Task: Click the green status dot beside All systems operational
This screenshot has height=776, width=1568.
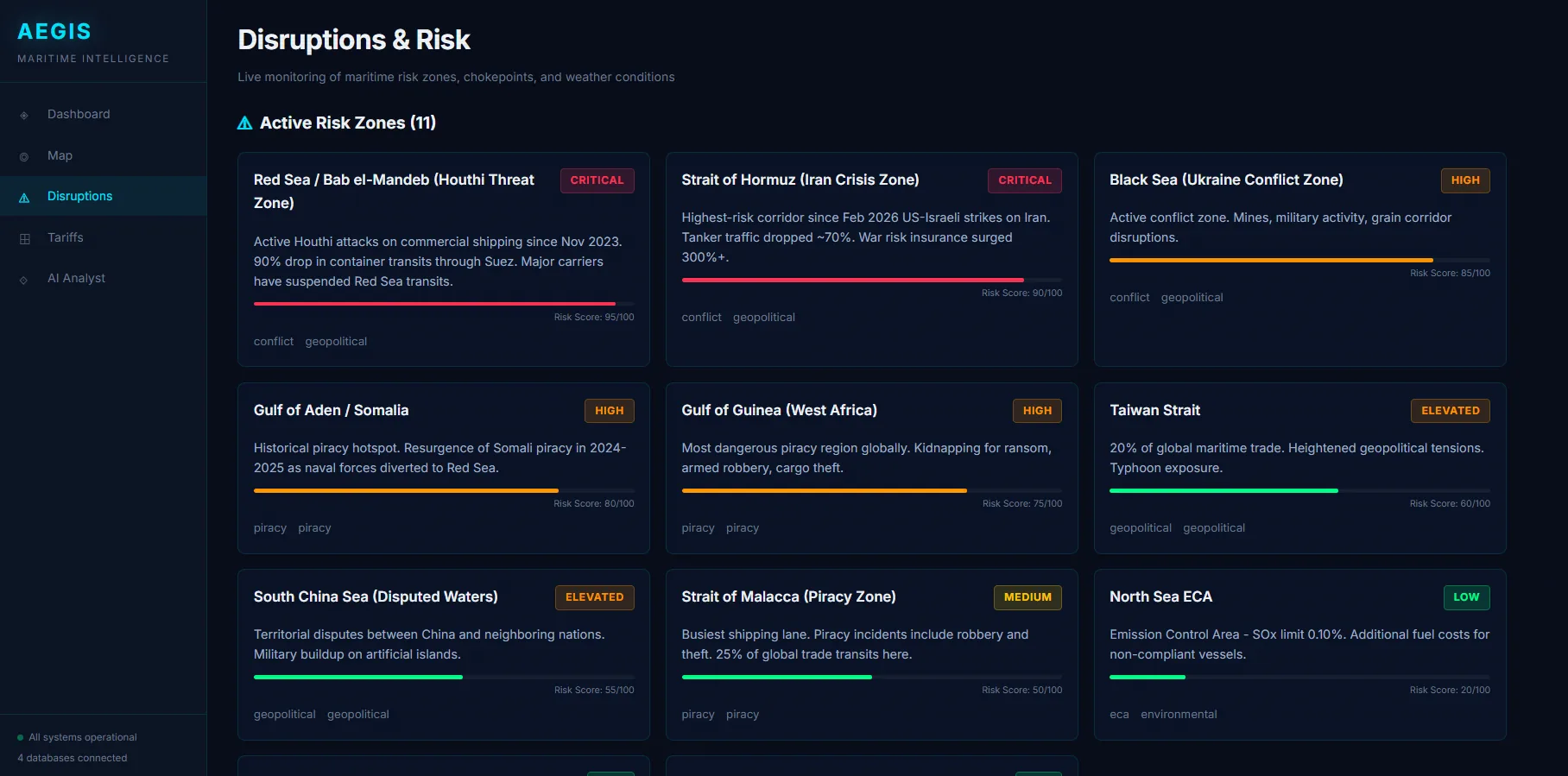Action: 21,737
